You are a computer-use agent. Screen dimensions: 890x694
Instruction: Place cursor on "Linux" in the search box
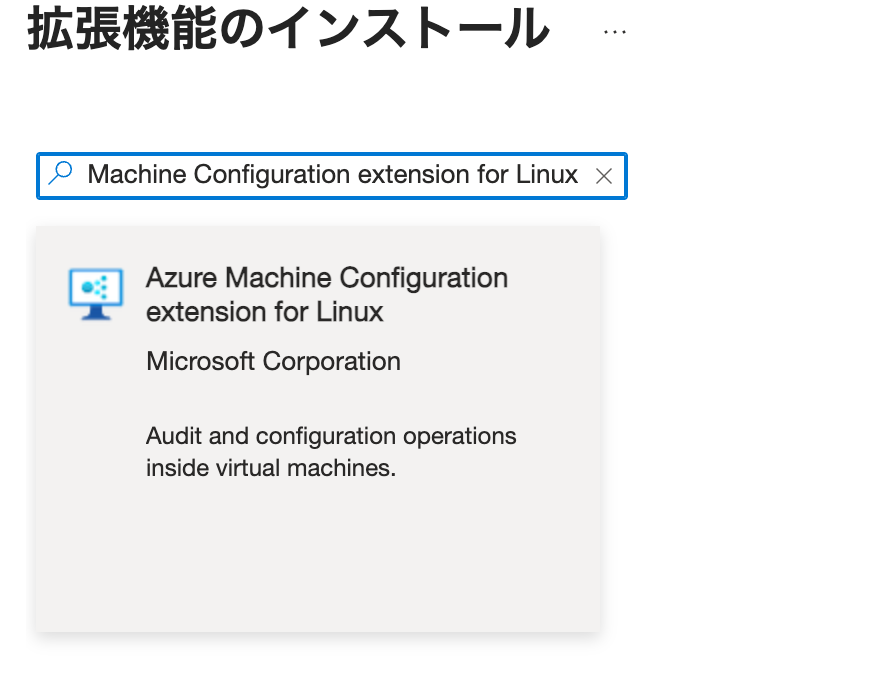coord(547,175)
